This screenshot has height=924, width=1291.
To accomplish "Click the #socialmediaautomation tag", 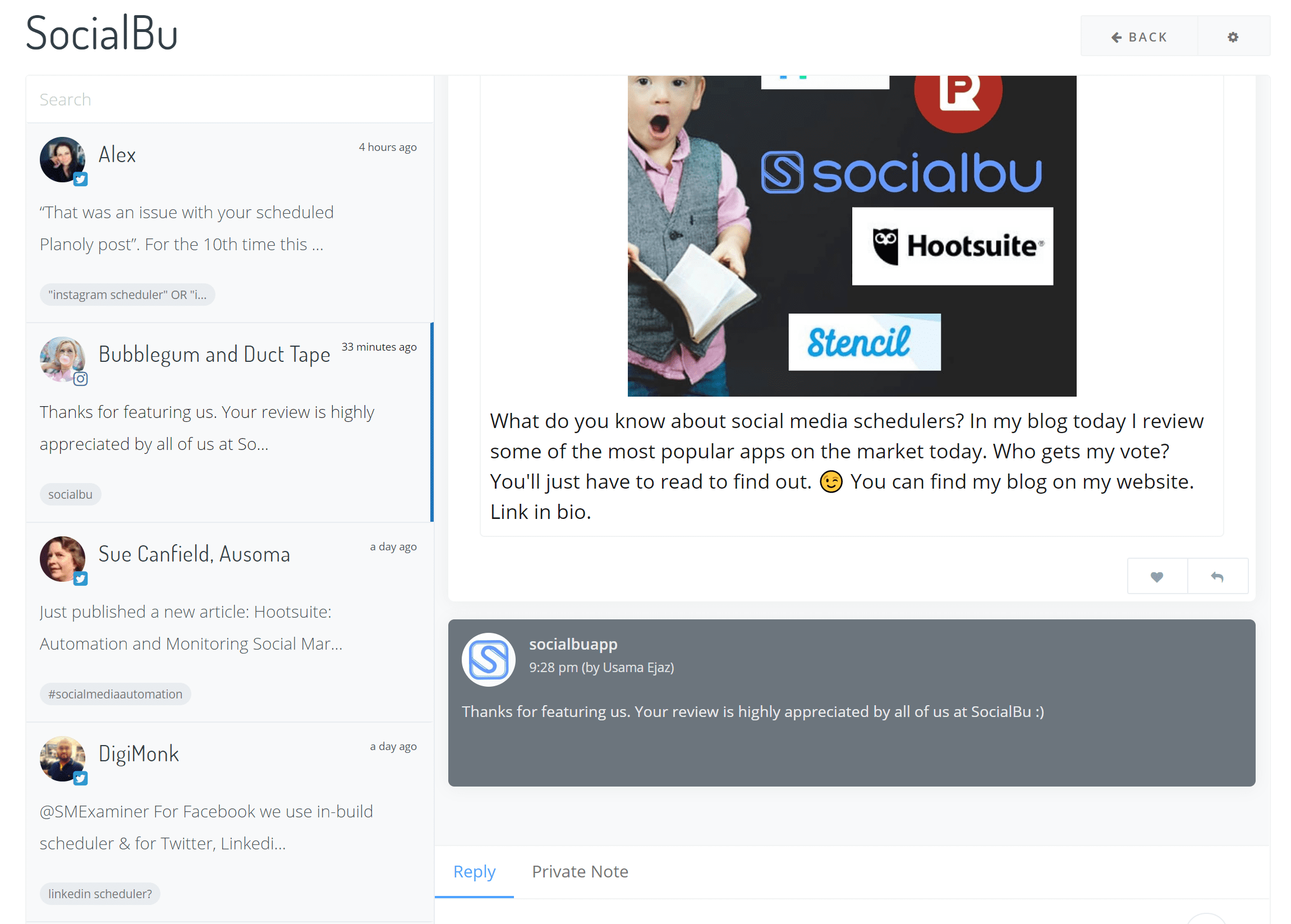I will [115, 693].
